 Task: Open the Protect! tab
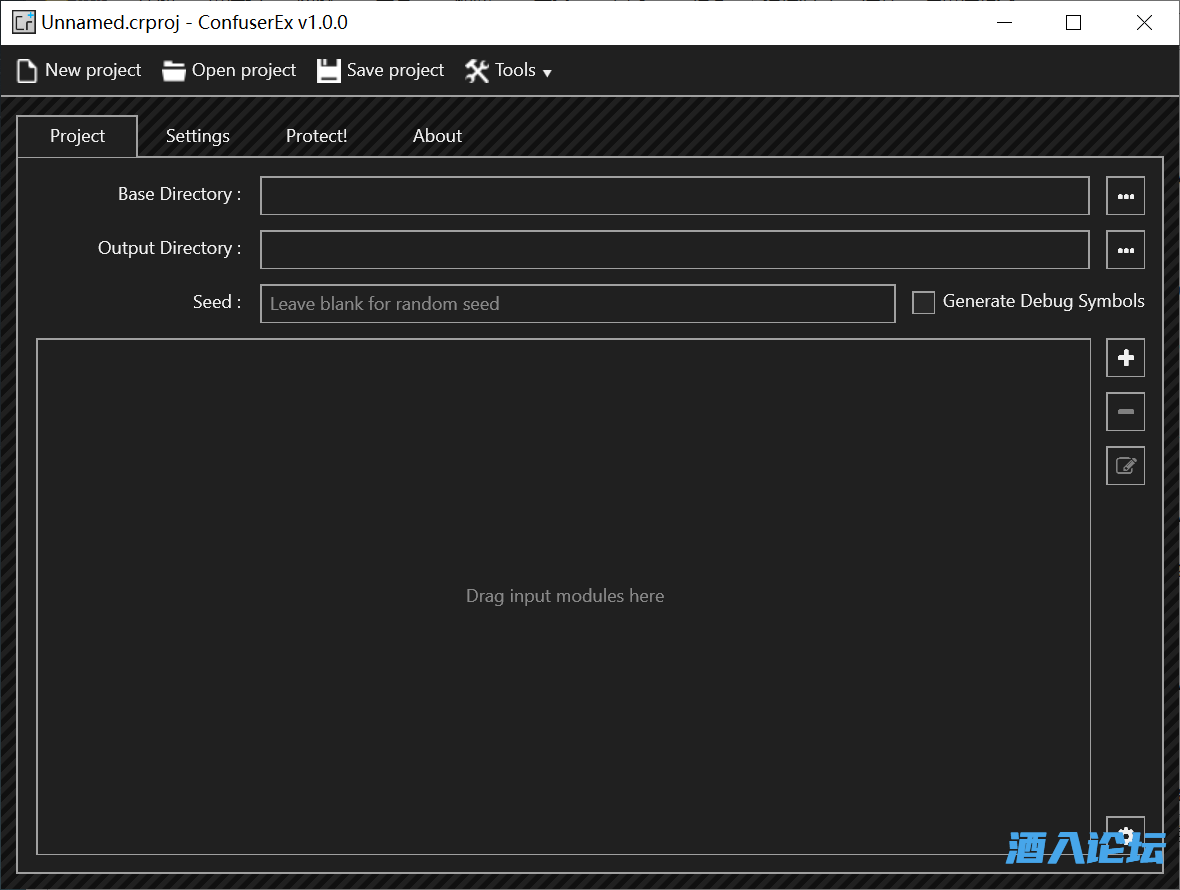click(316, 136)
